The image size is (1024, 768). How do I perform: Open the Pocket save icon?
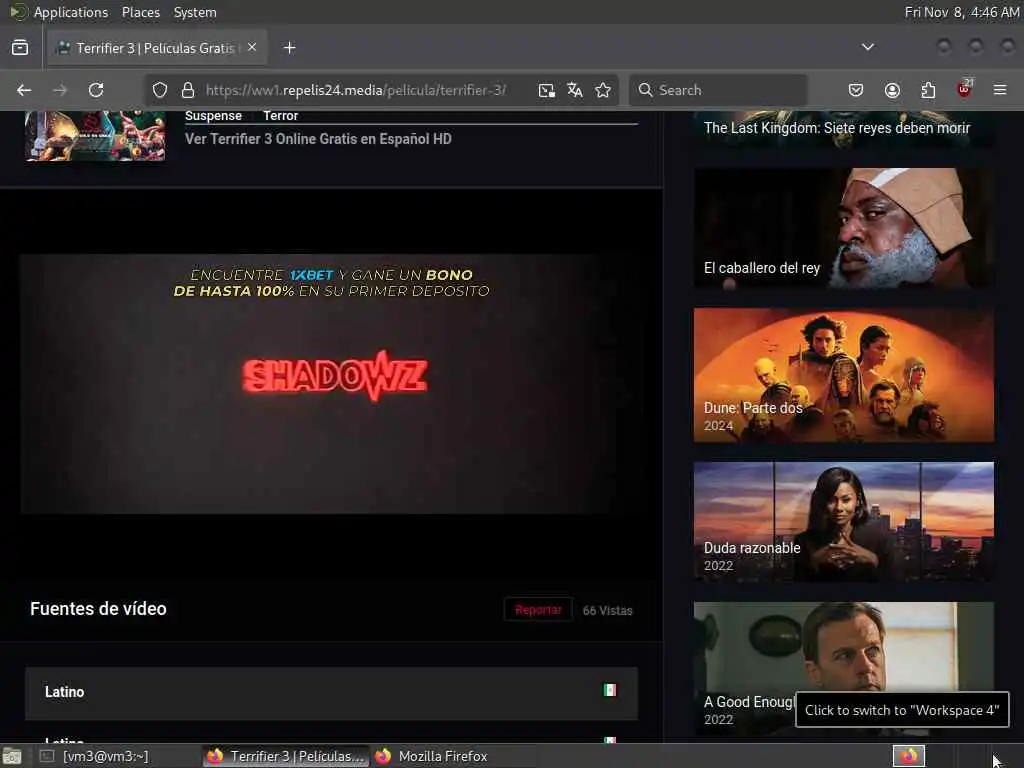click(856, 90)
